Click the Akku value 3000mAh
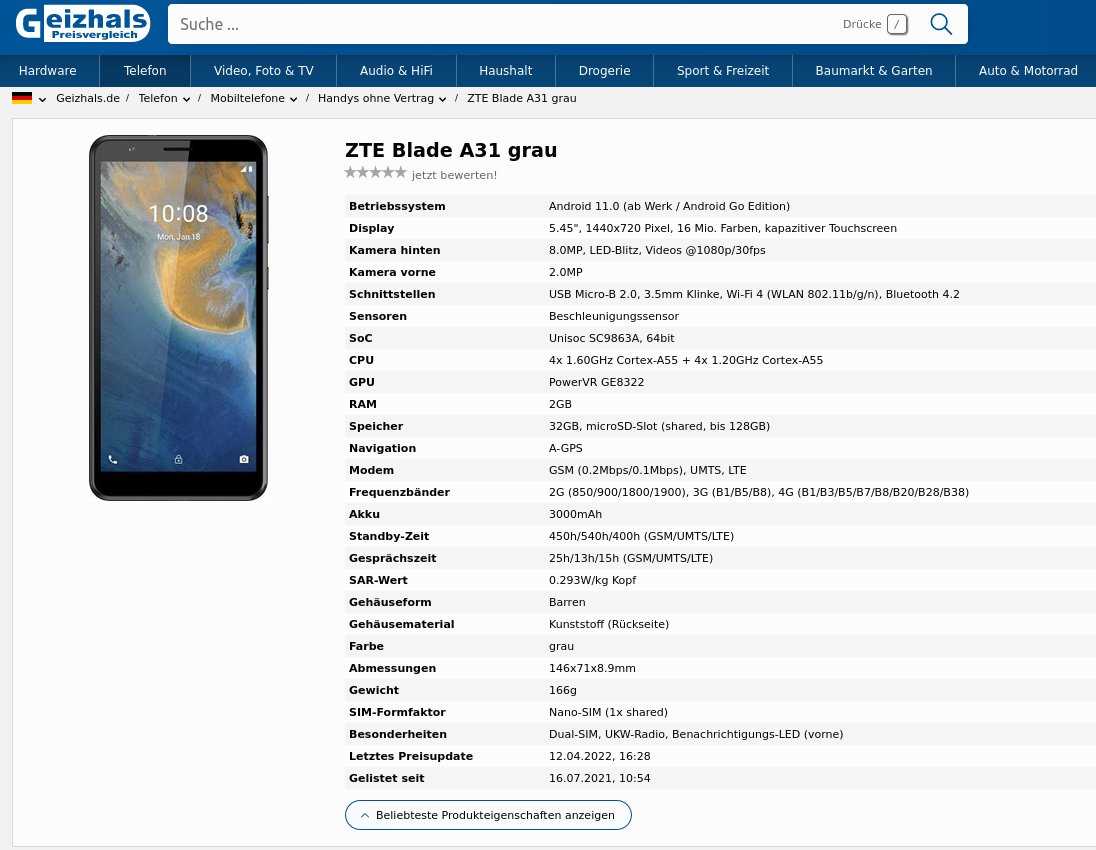The height and width of the screenshot is (850, 1096). (x=575, y=514)
